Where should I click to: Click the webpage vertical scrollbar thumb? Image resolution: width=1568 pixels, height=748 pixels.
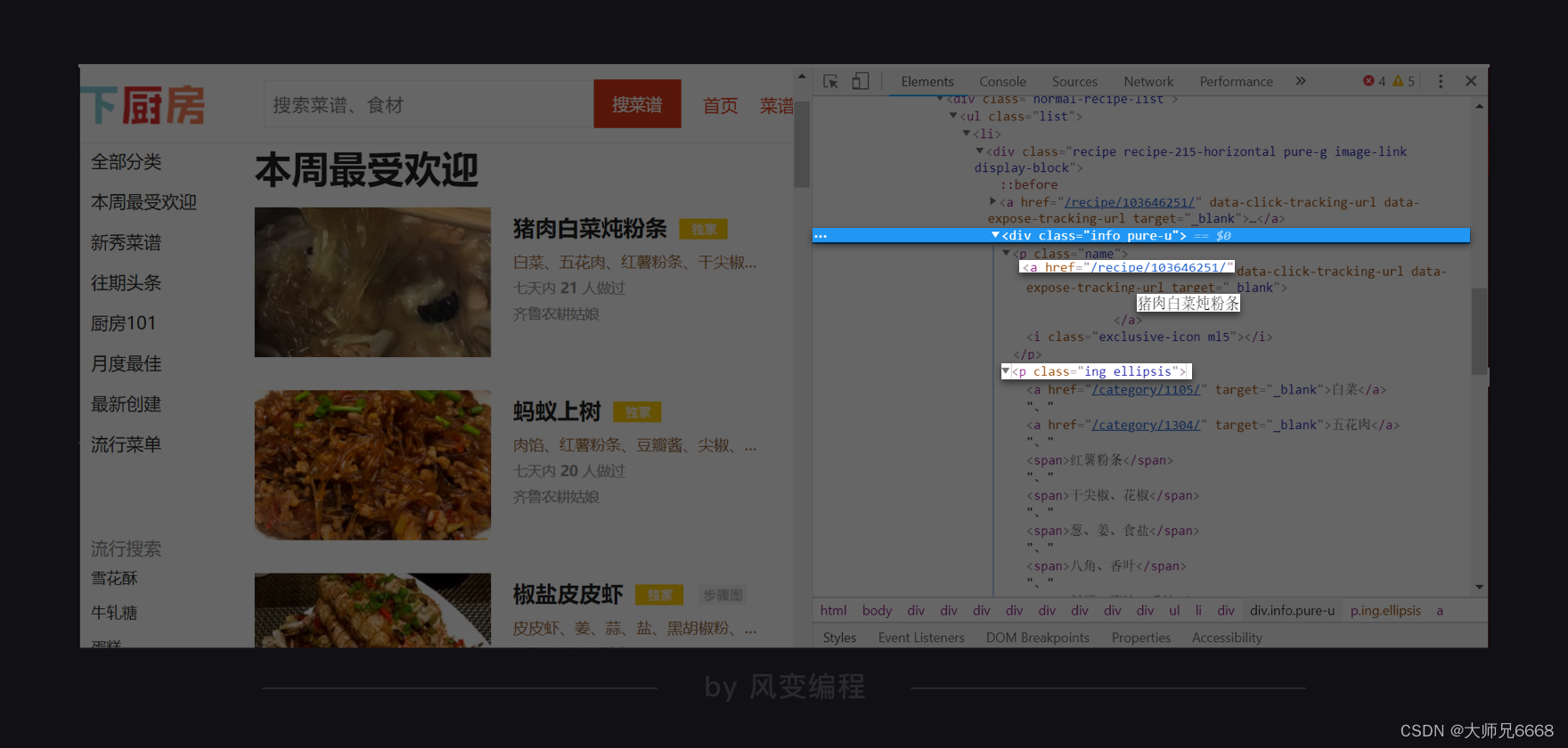pyautogui.click(x=802, y=144)
